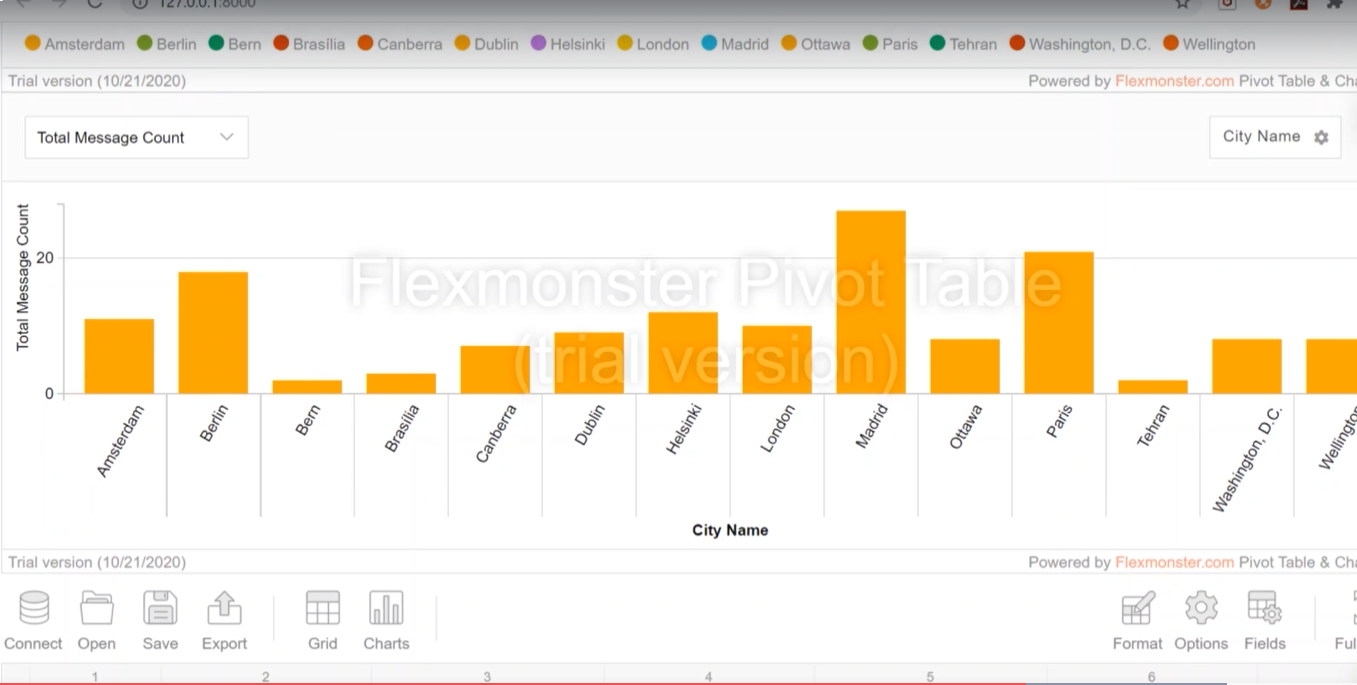The image size is (1357, 685).
Task: Open the top Flexmonster.com link
Action: (1174, 81)
